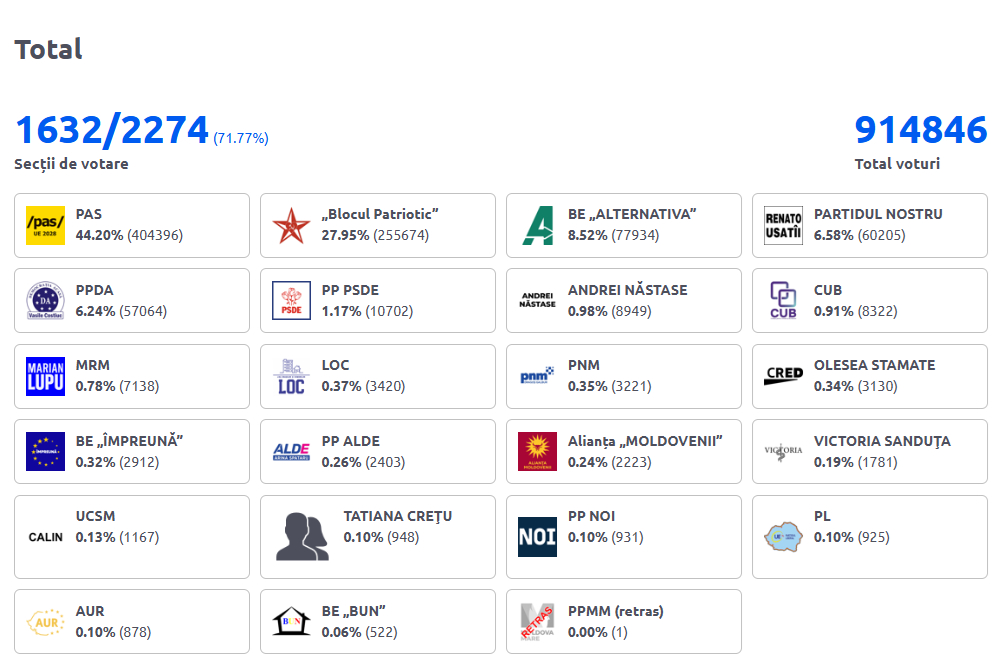
Task: Click Tatiana Crețu silhouette placeholder image
Action: coord(302,537)
